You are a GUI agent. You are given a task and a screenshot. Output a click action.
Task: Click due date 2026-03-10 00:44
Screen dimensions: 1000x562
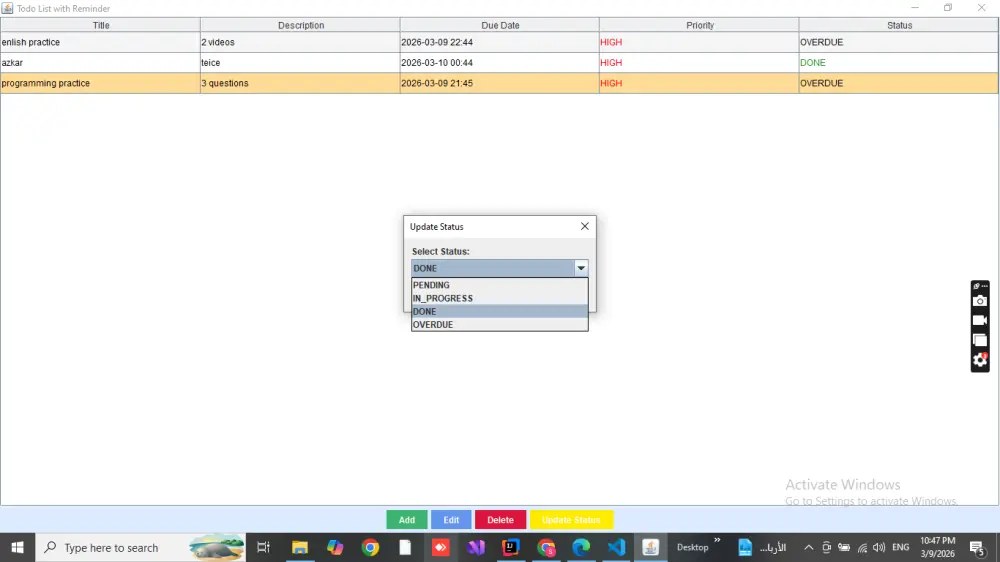[500, 63]
